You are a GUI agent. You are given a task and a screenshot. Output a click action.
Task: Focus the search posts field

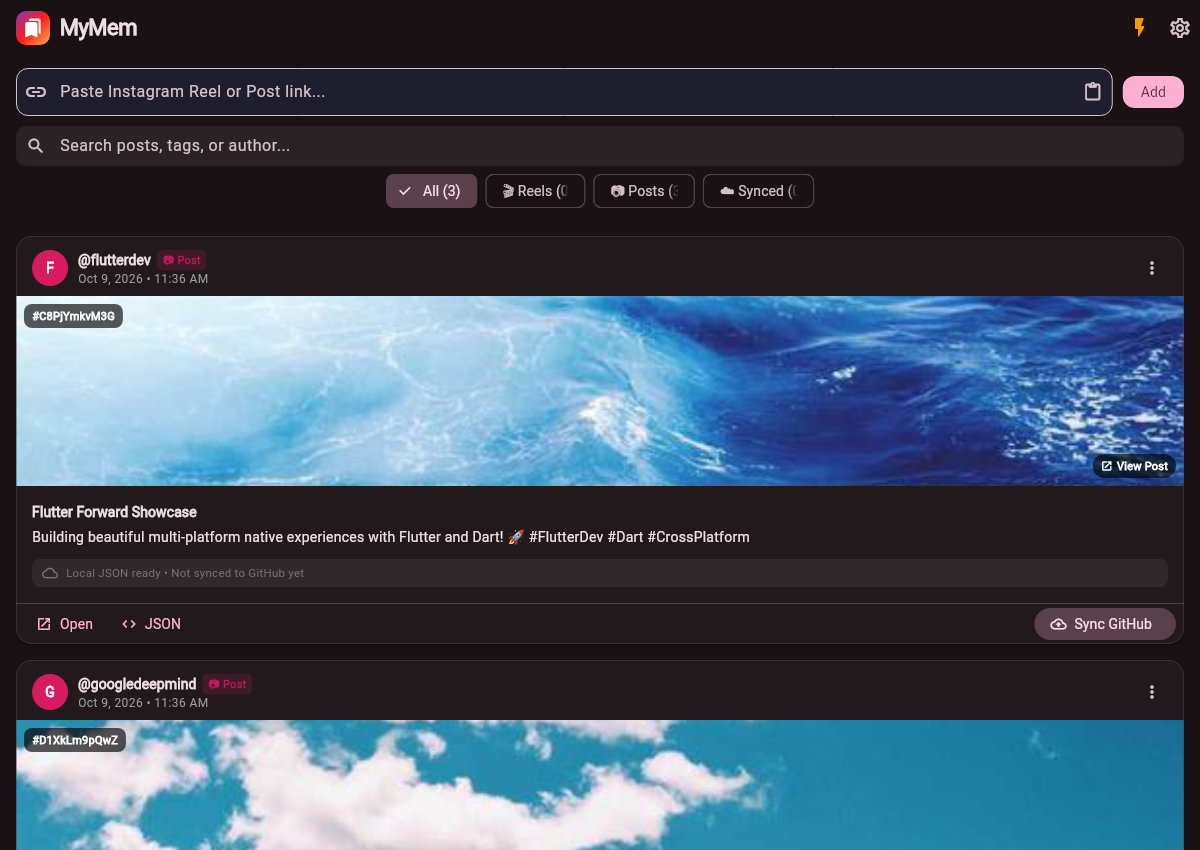600,146
